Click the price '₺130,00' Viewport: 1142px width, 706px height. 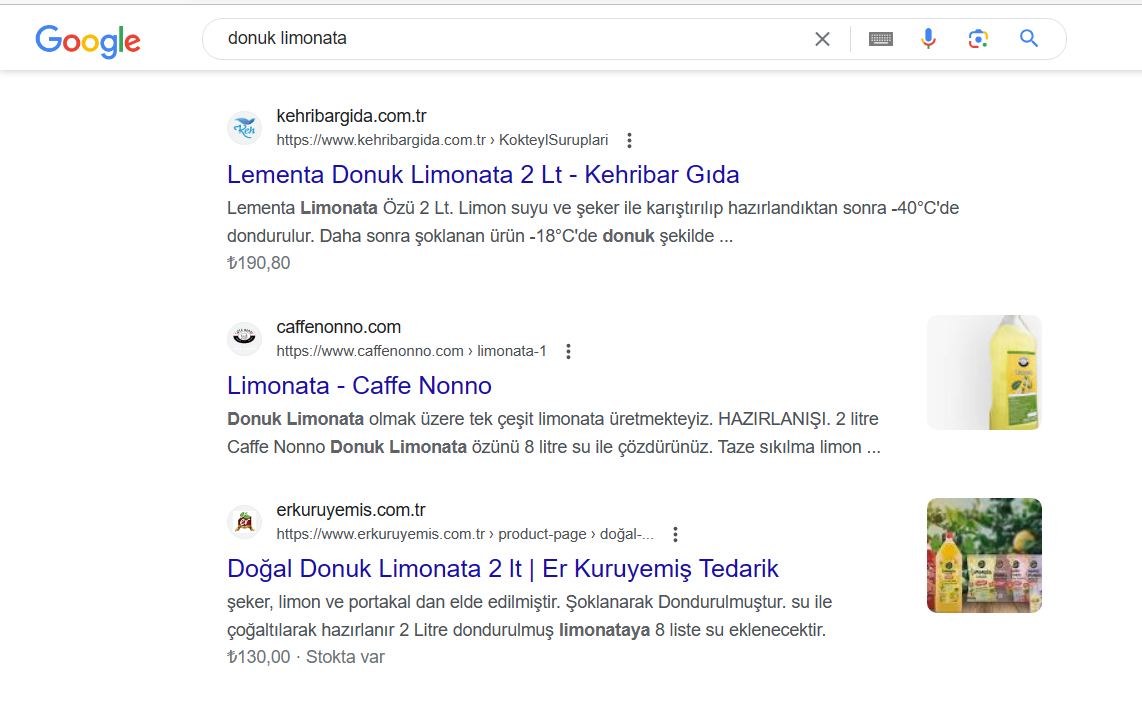click(x=259, y=657)
